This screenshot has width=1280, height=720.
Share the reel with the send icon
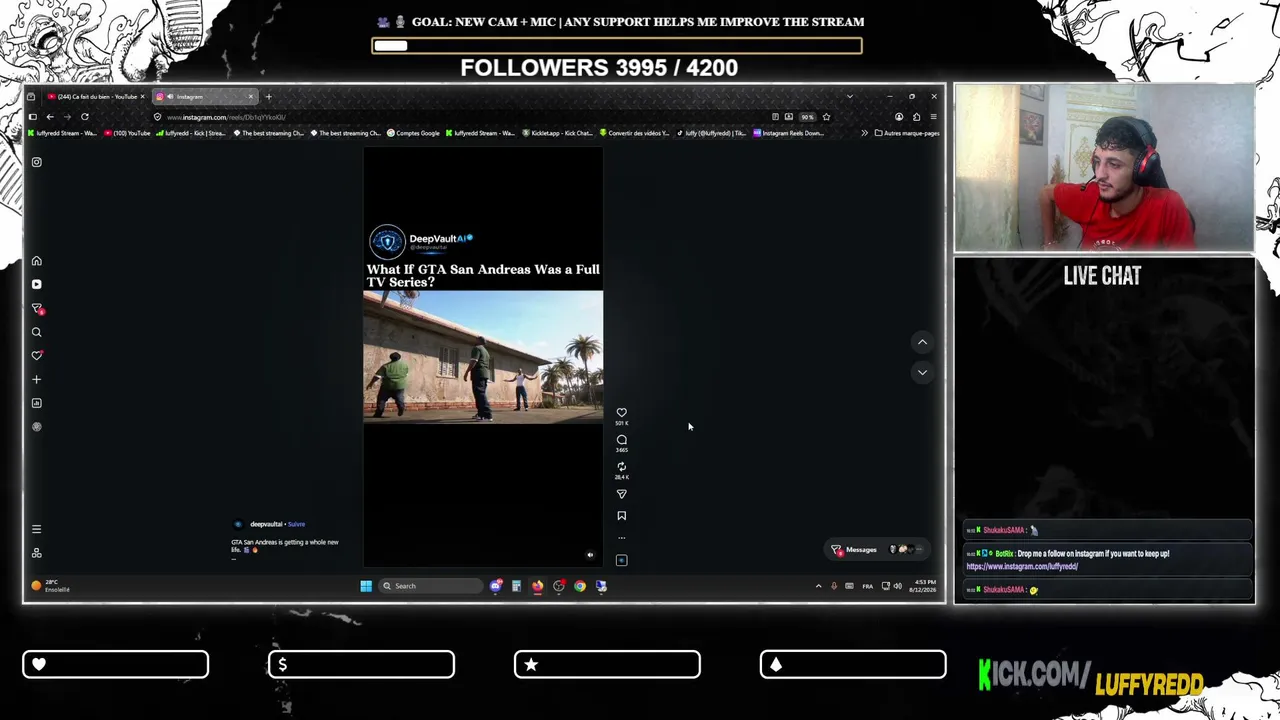click(621, 494)
